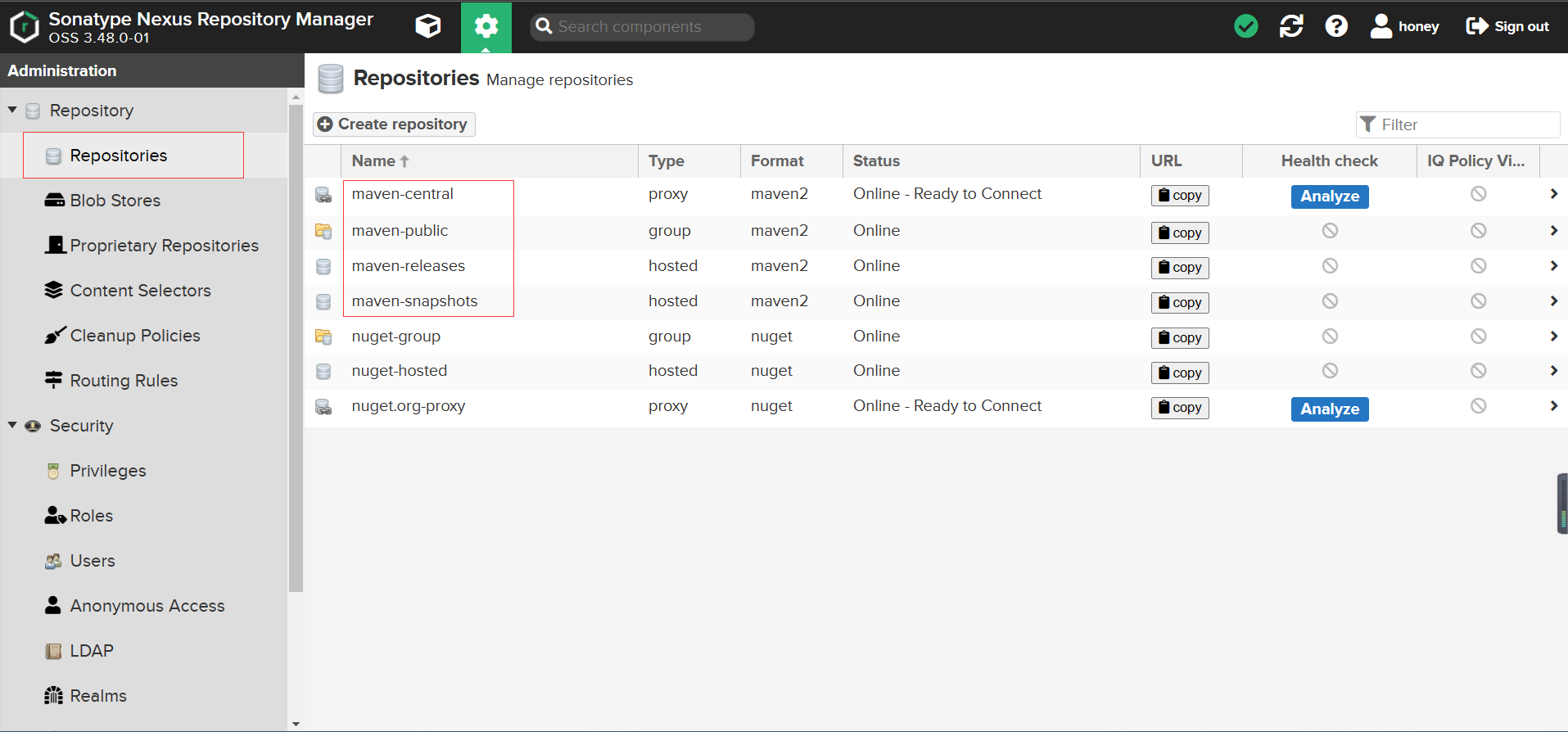Select the maven-public repository name
The width and height of the screenshot is (1568, 732).
point(400,231)
